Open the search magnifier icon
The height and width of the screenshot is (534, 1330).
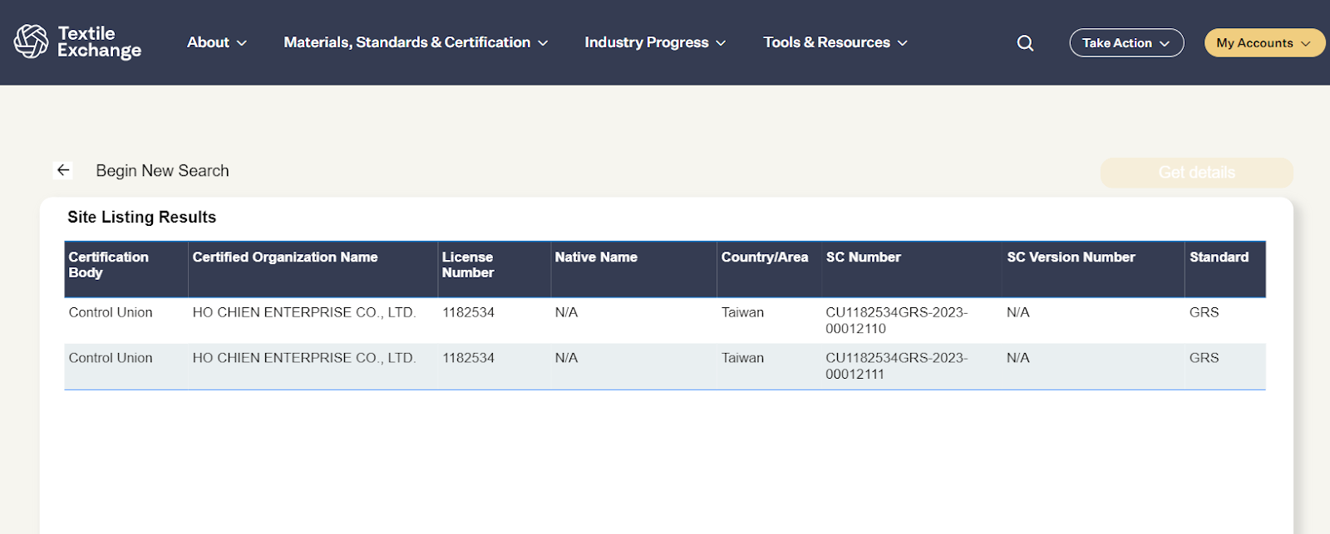click(x=1025, y=43)
